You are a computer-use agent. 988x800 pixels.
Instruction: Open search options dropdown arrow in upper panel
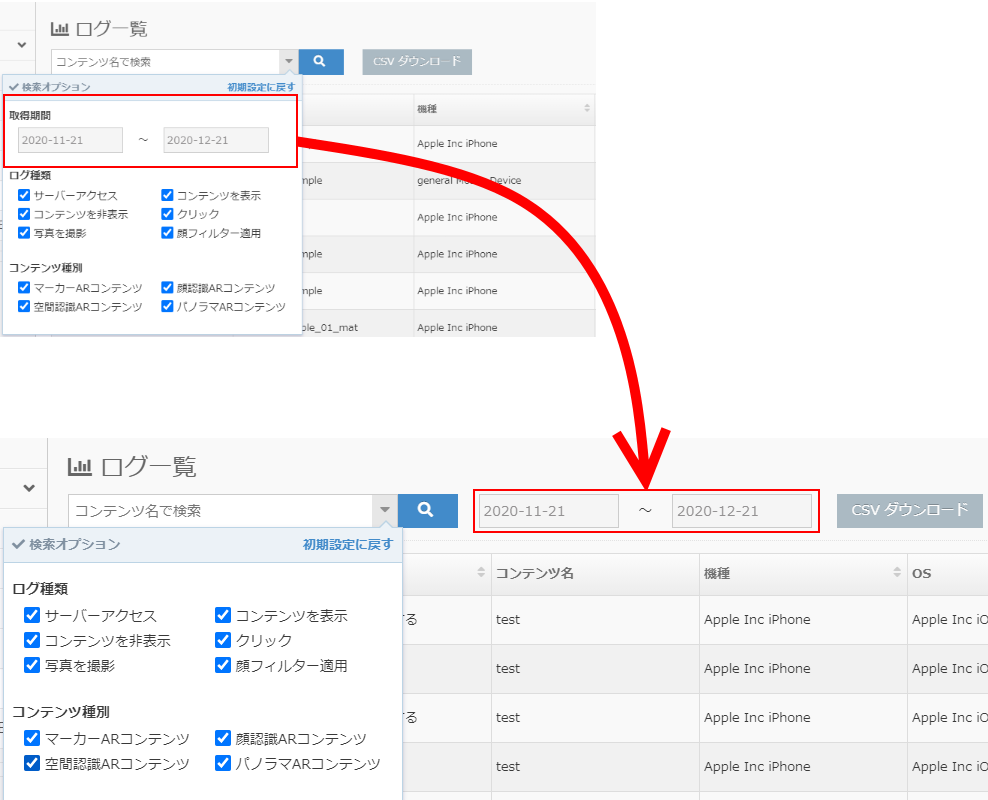pos(289,62)
